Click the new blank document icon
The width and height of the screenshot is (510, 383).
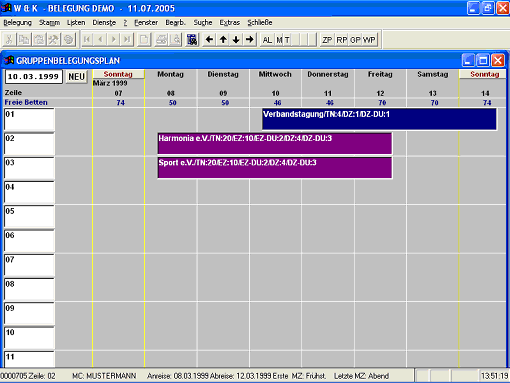tap(144, 40)
